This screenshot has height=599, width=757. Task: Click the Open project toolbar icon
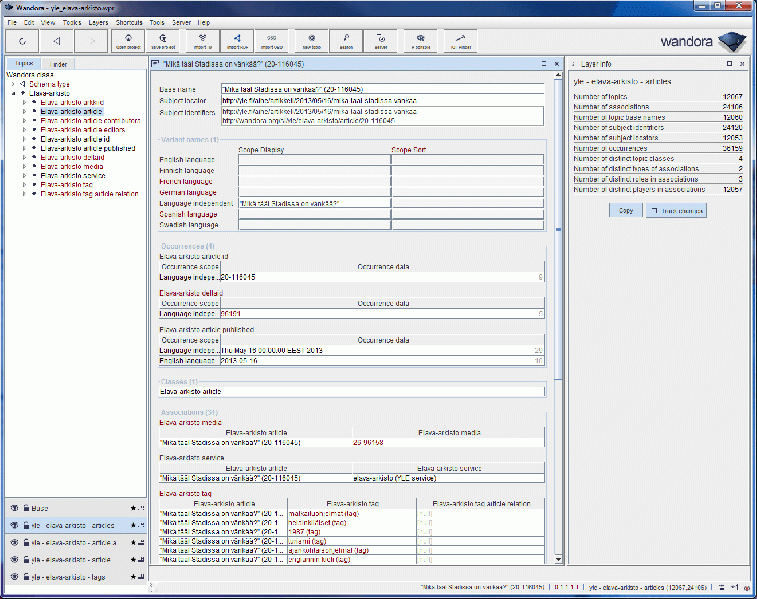pyautogui.click(x=127, y=41)
